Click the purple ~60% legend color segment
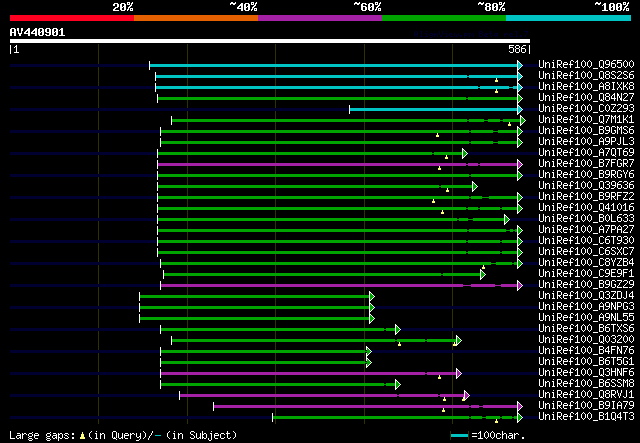Image resolution: width=640 pixels, height=443 pixels. pos(320,18)
